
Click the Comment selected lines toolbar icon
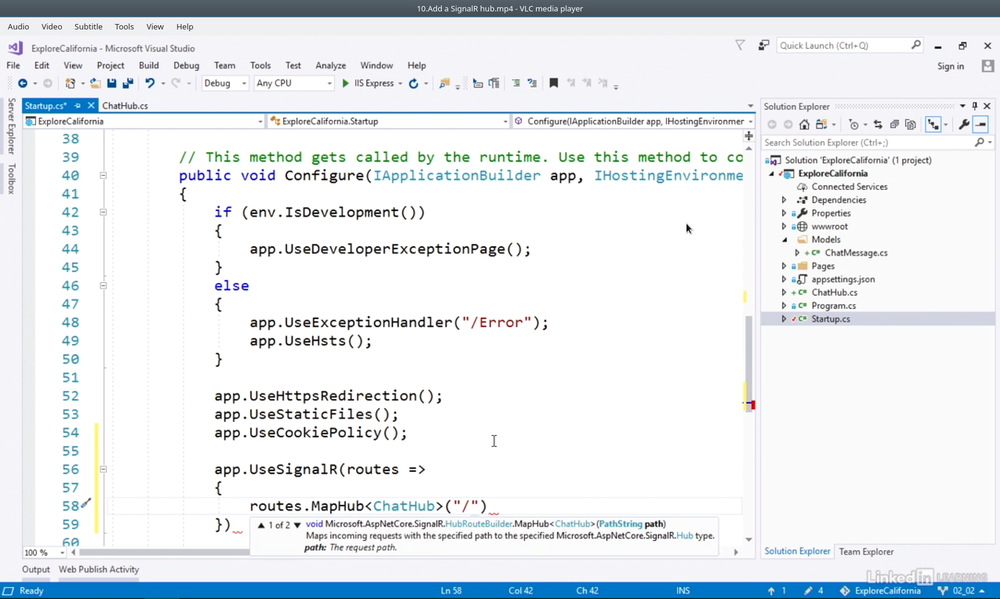(516, 84)
